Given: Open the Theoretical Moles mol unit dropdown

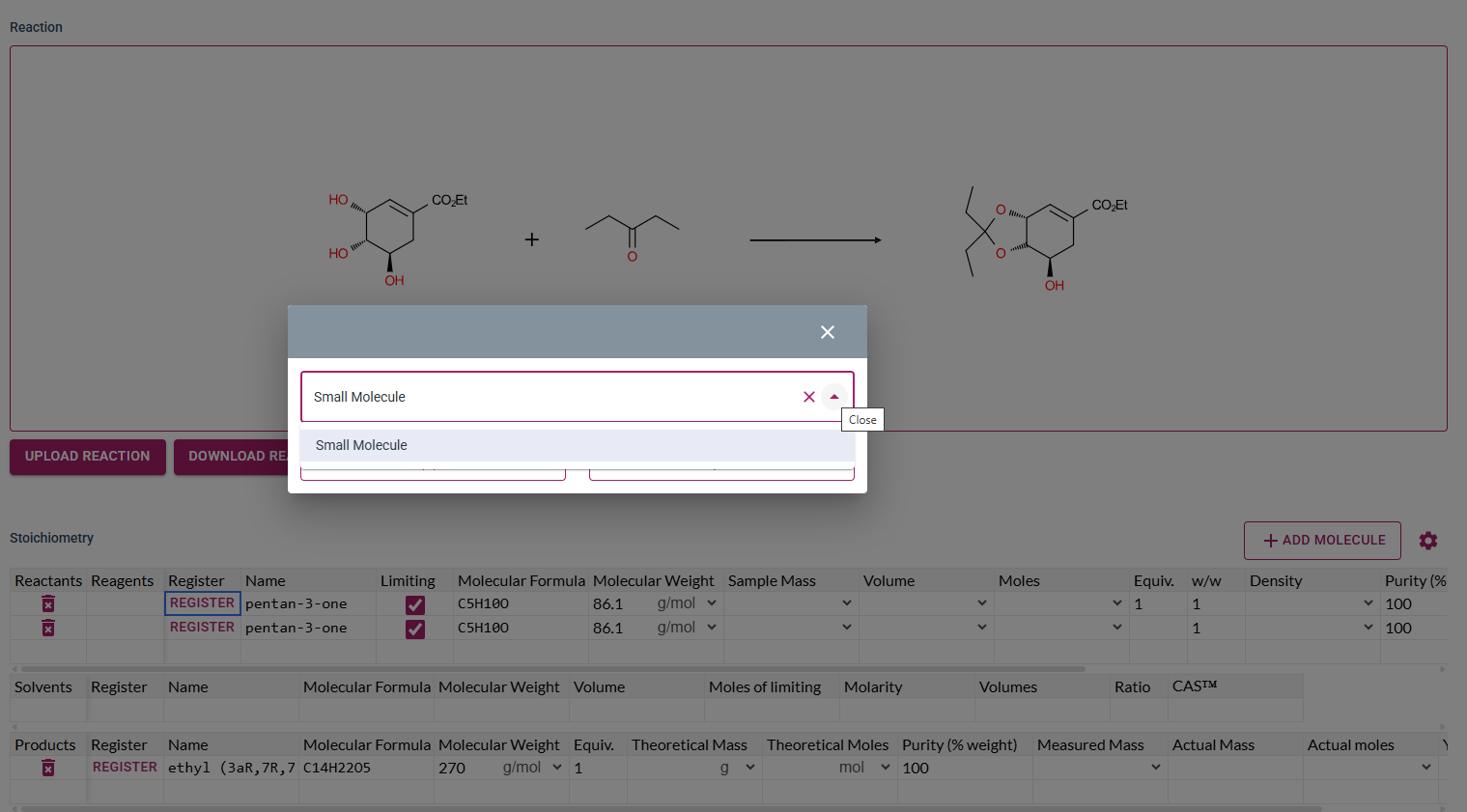Looking at the screenshot, I should (x=886, y=768).
